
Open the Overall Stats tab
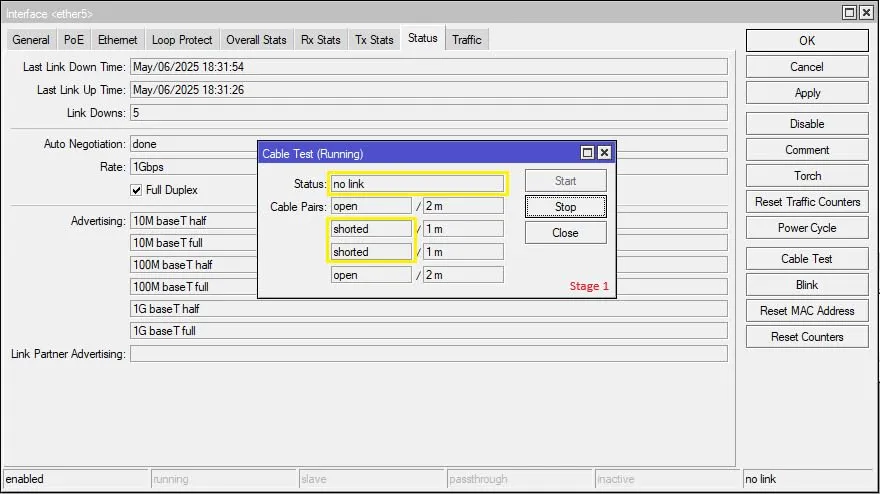point(256,40)
